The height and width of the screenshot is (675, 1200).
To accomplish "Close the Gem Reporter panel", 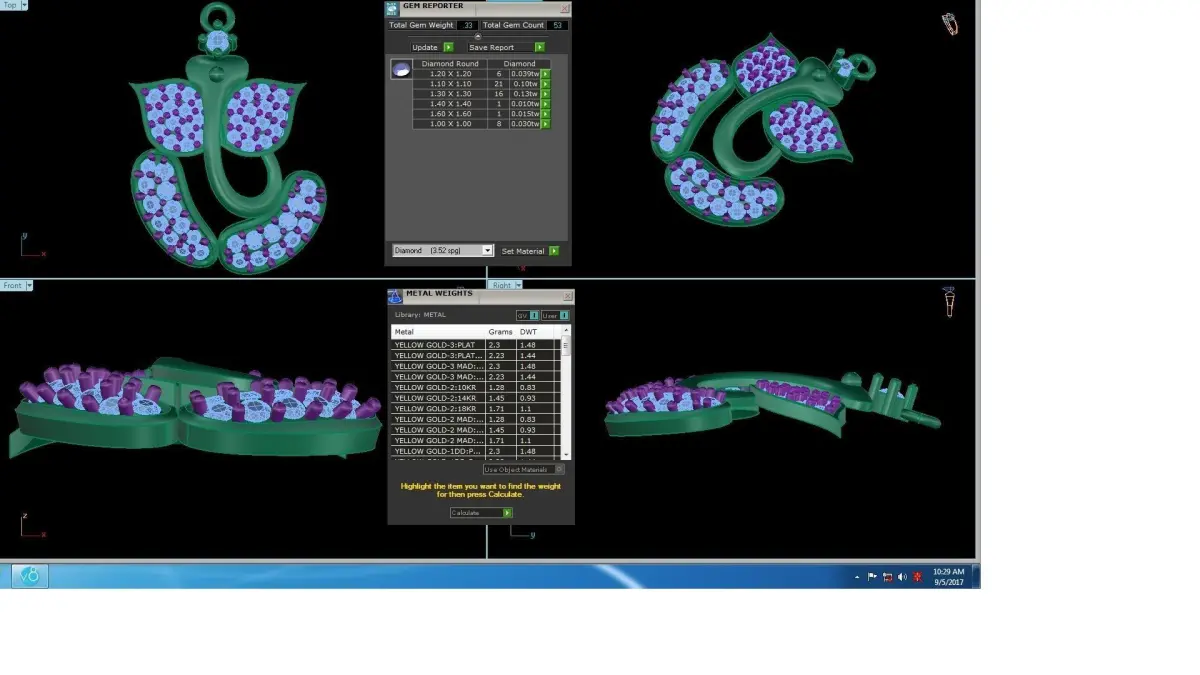I will (564, 8).
